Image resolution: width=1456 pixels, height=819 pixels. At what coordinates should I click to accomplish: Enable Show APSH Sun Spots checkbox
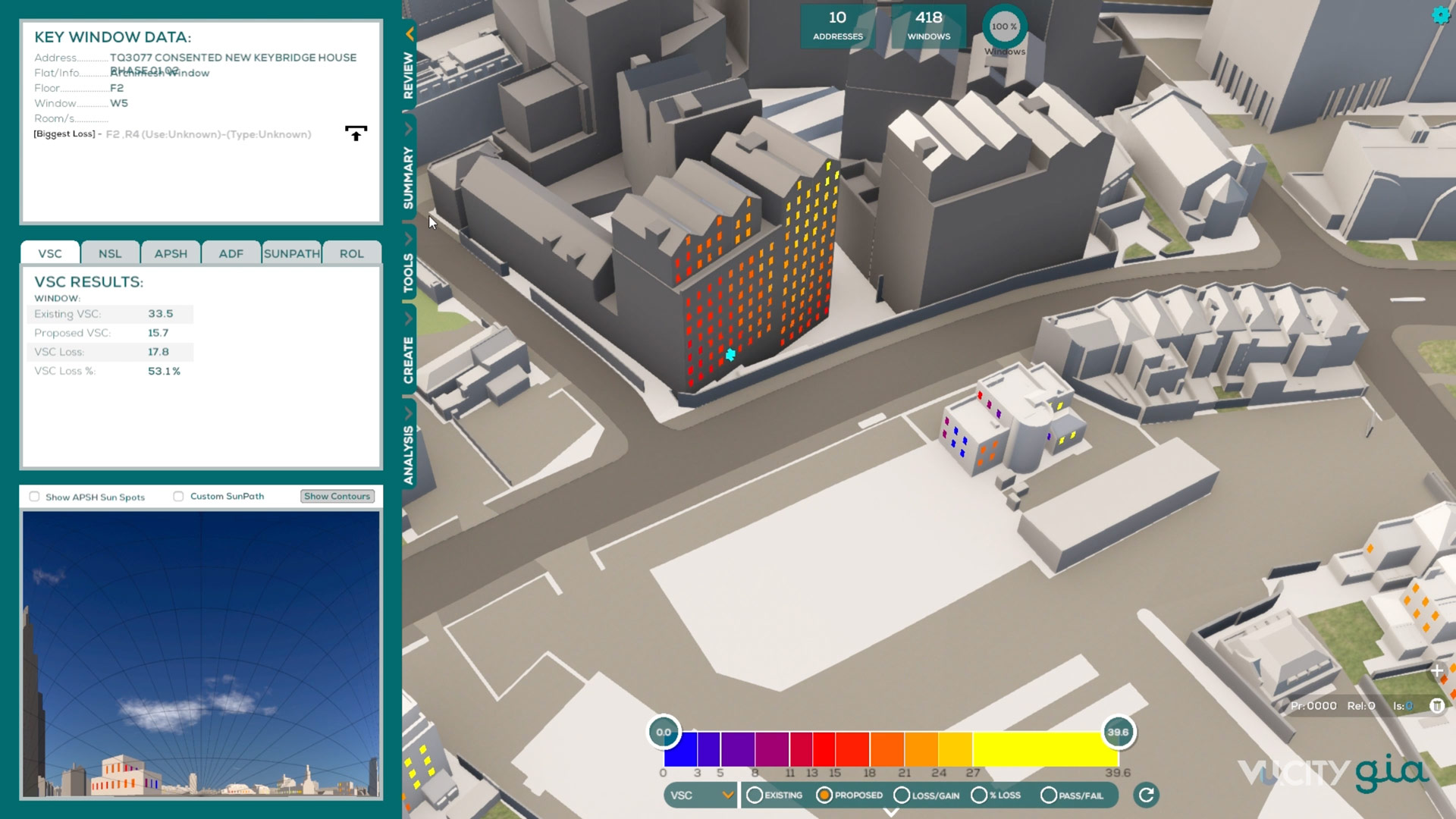pyautogui.click(x=35, y=497)
